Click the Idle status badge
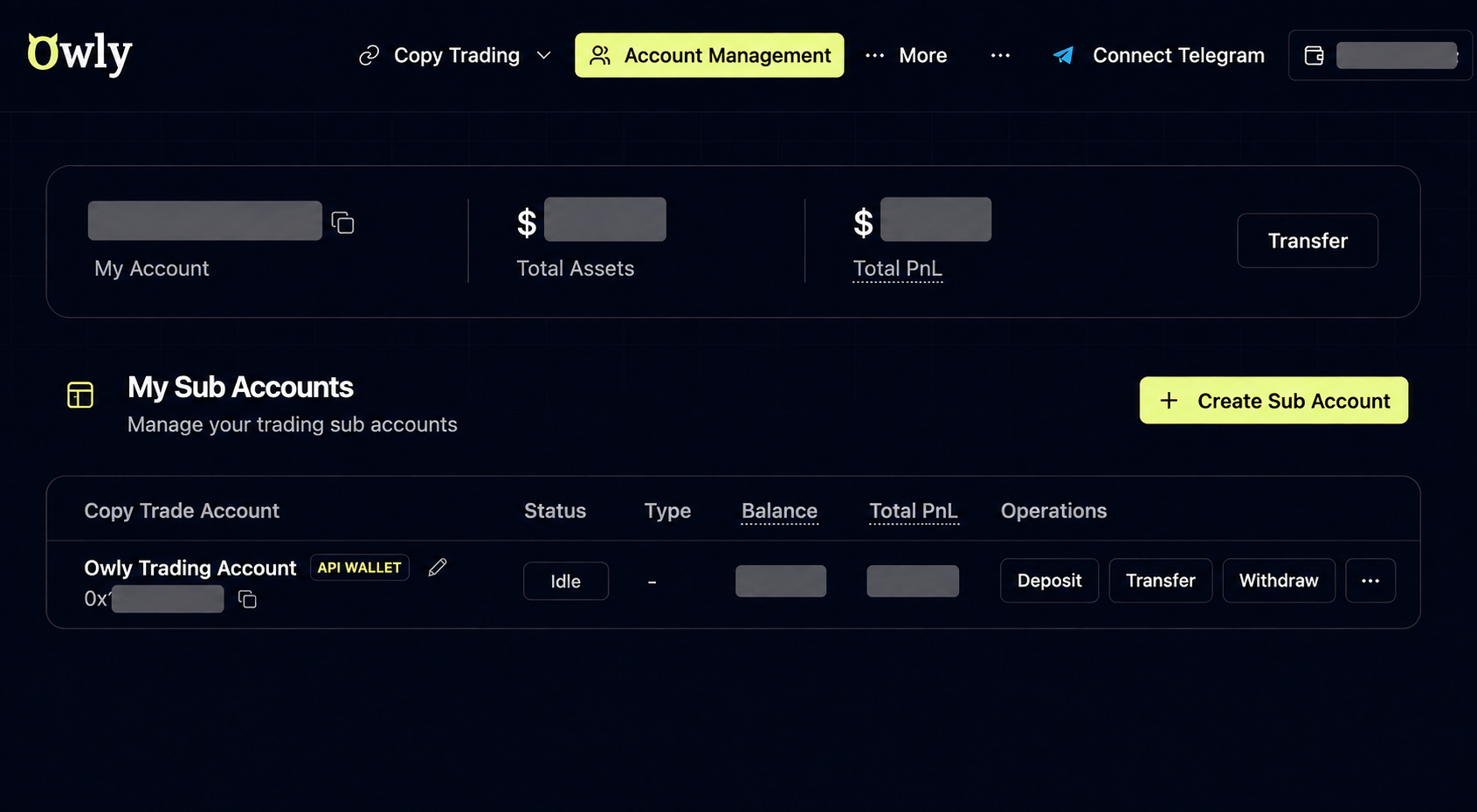The image size is (1477, 812). [x=566, y=581]
